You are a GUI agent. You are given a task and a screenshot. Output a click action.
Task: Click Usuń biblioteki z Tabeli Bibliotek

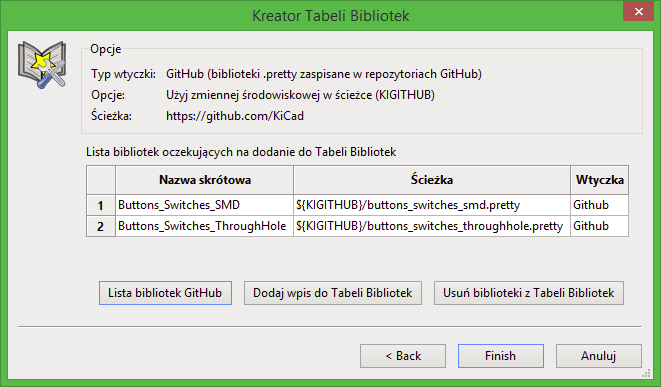(529, 293)
